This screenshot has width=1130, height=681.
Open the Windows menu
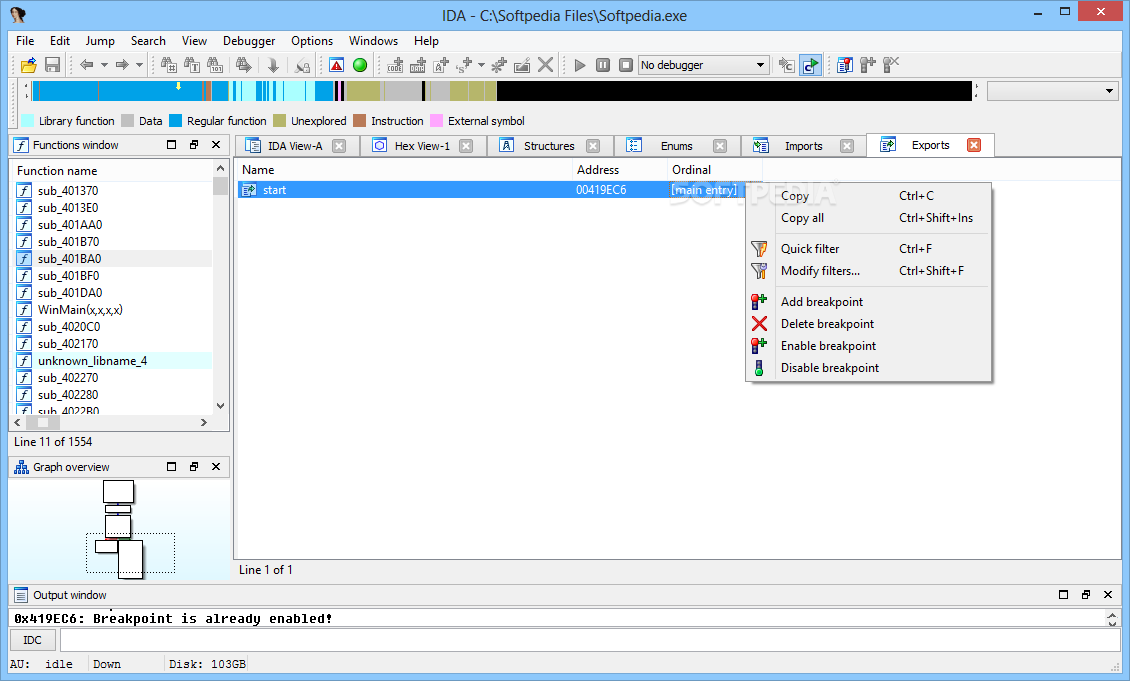[373, 41]
